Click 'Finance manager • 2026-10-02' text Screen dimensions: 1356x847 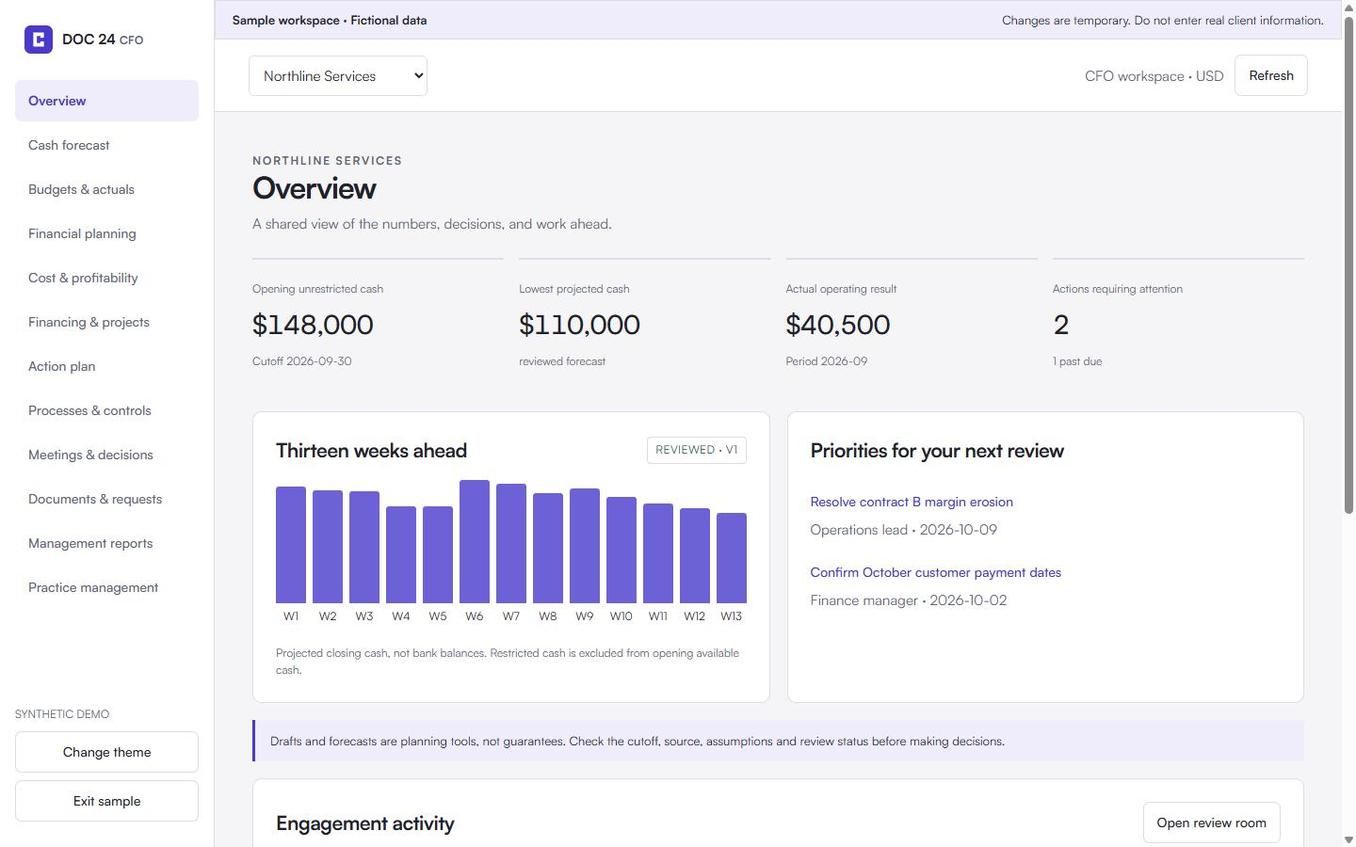[x=908, y=600]
